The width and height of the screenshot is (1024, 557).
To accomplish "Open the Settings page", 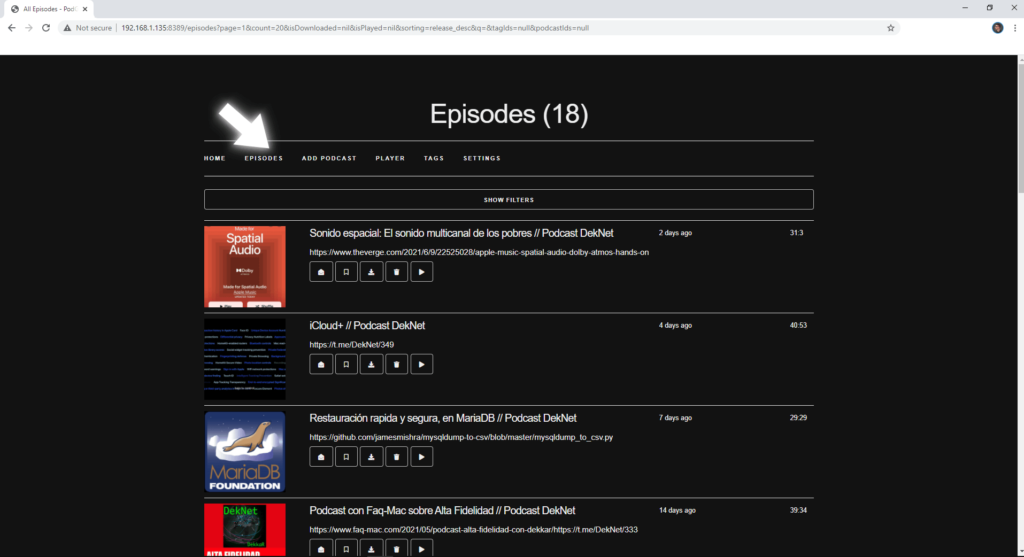I will [481, 158].
